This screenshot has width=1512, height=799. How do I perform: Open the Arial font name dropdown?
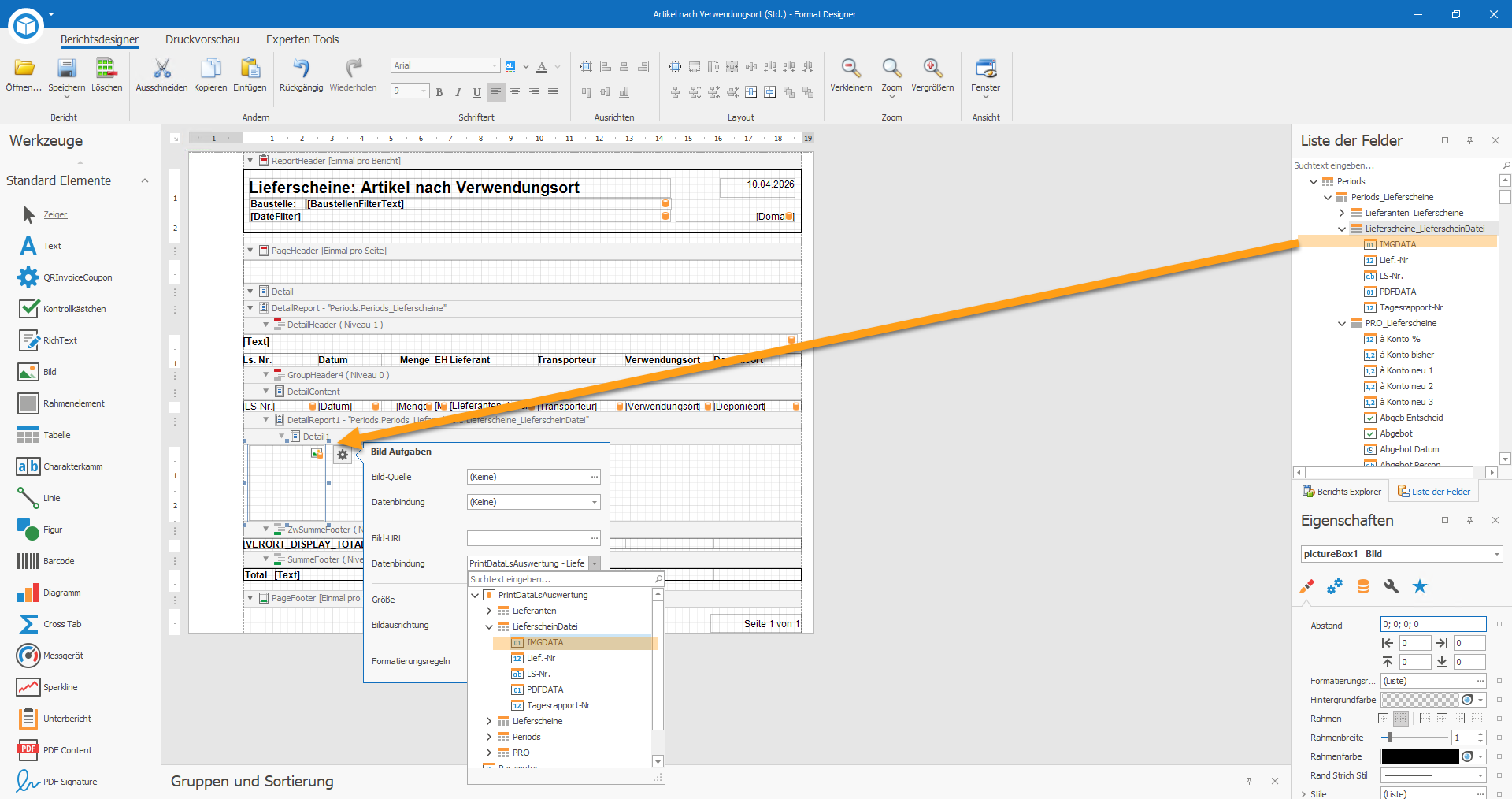[495, 66]
